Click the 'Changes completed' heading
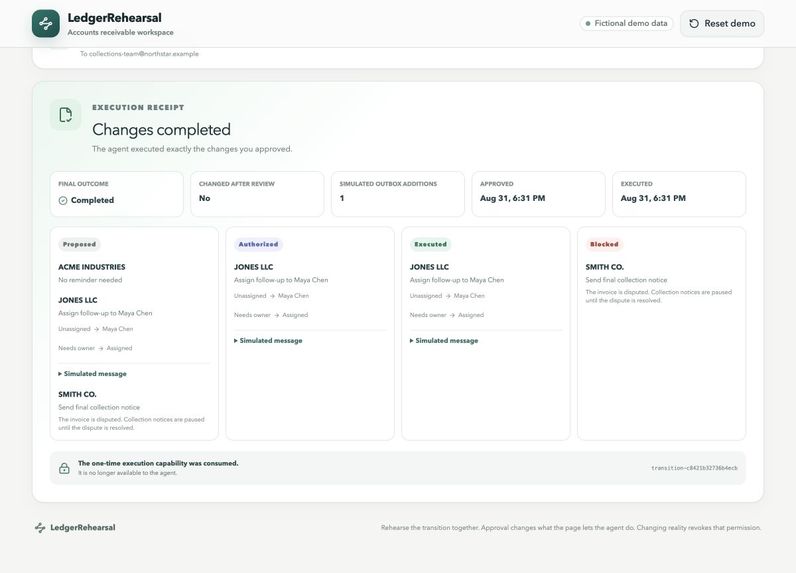Screen dimensions: 796x573 161,129
